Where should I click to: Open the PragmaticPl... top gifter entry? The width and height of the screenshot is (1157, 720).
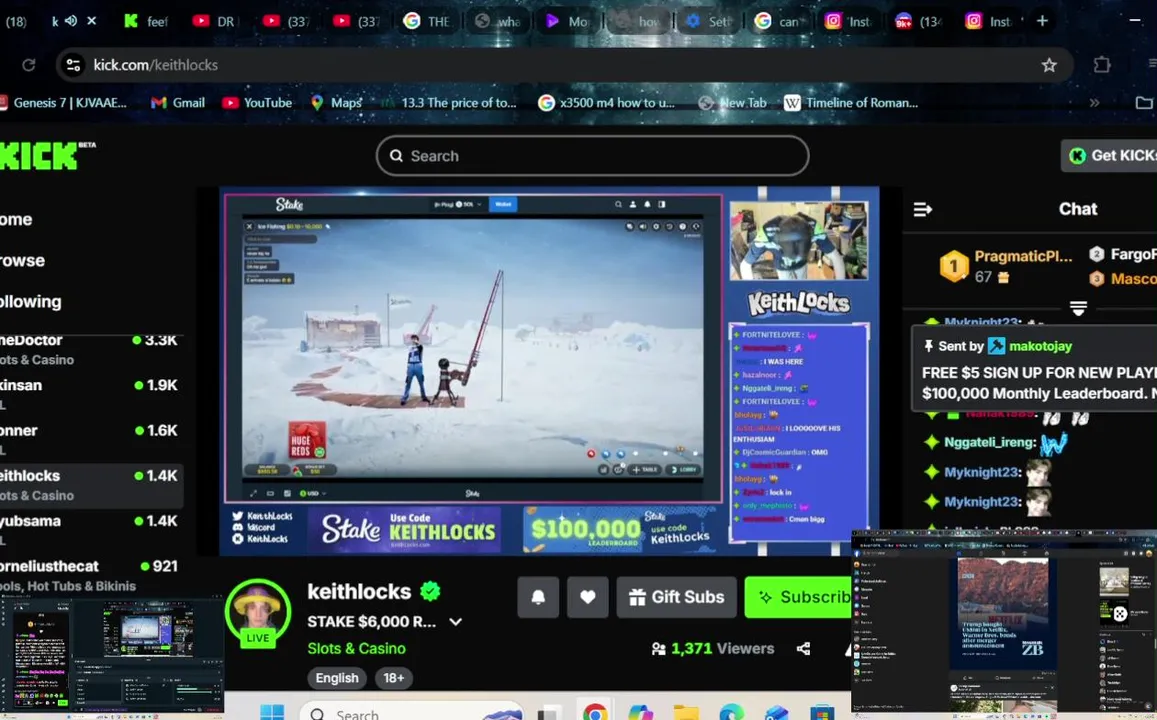coord(1007,266)
